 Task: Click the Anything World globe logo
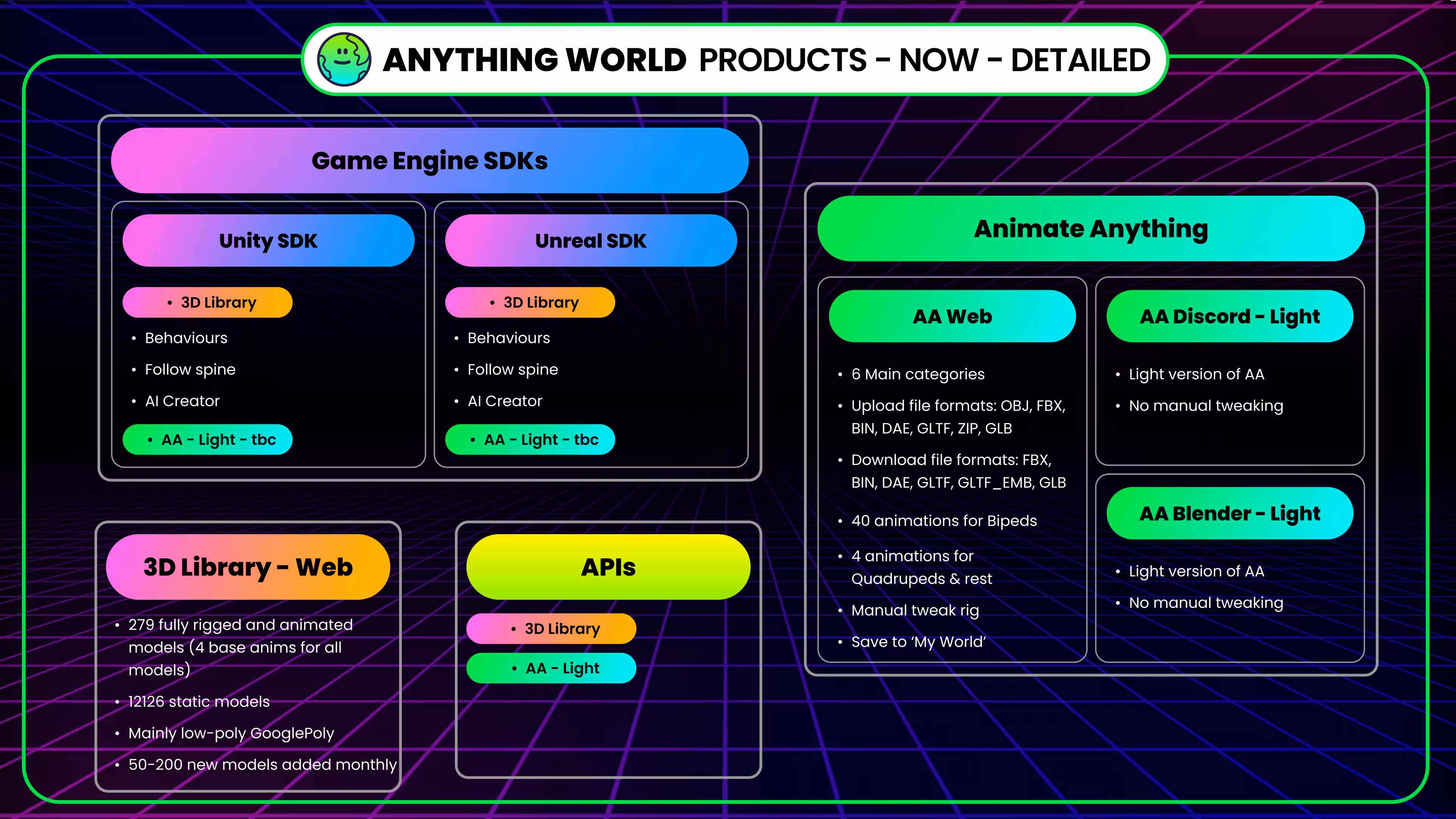[344, 59]
